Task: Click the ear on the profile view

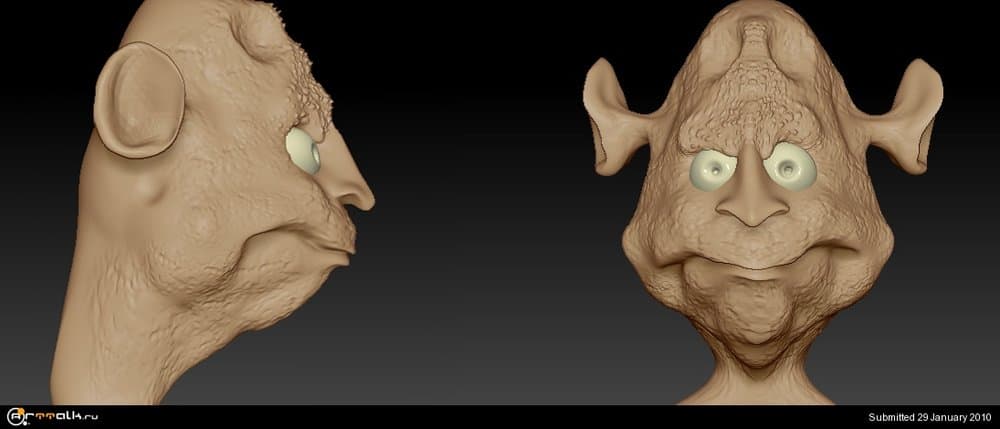Action: (139, 99)
